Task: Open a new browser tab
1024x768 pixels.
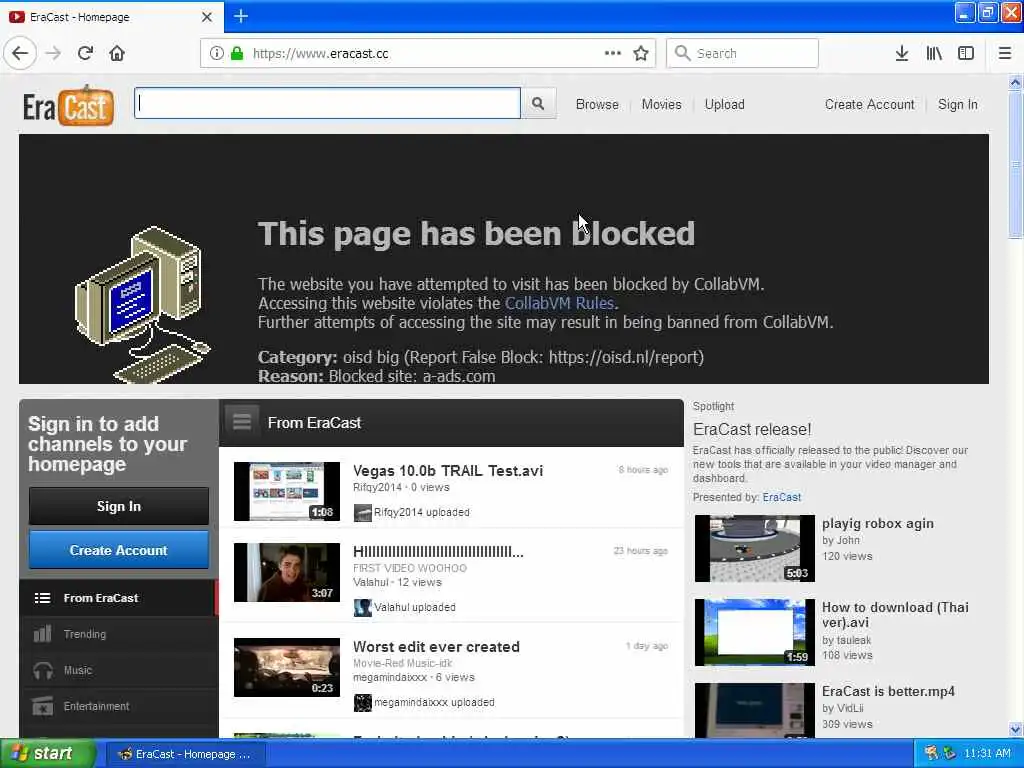Action: (240, 16)
